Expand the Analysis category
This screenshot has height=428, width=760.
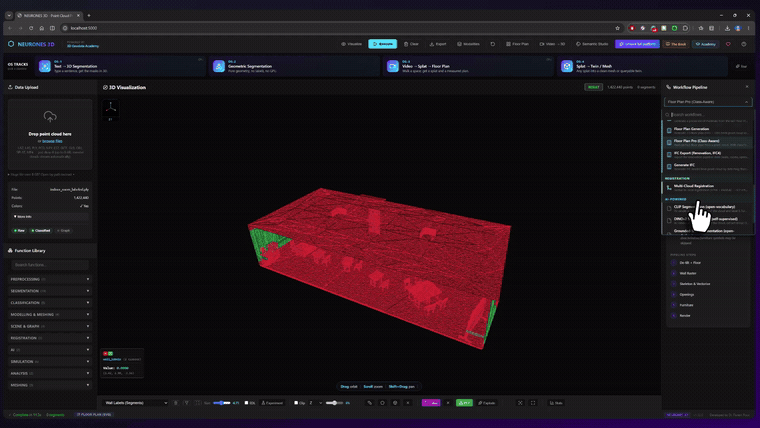pyautogui.click(x=50, y=373)
